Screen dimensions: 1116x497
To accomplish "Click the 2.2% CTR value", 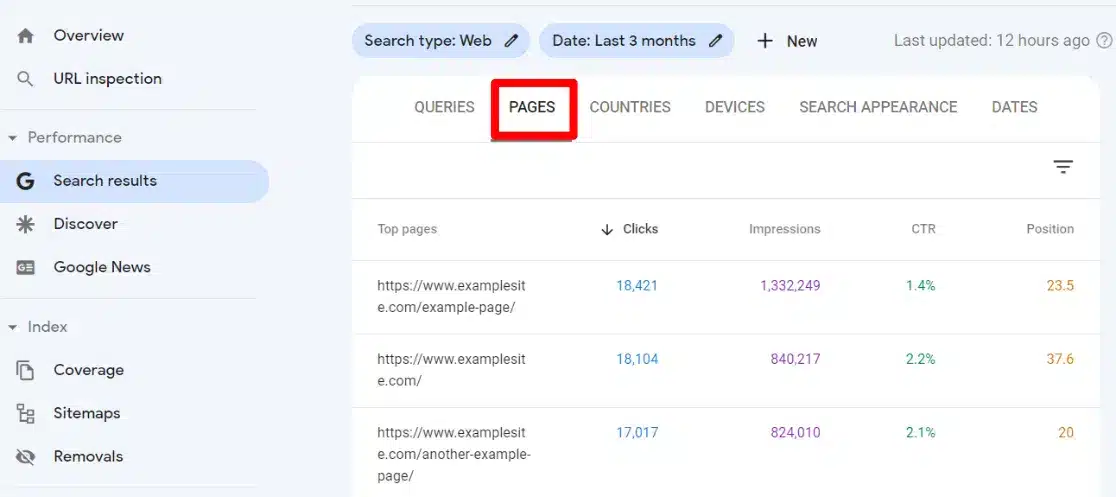I will 920,360.
